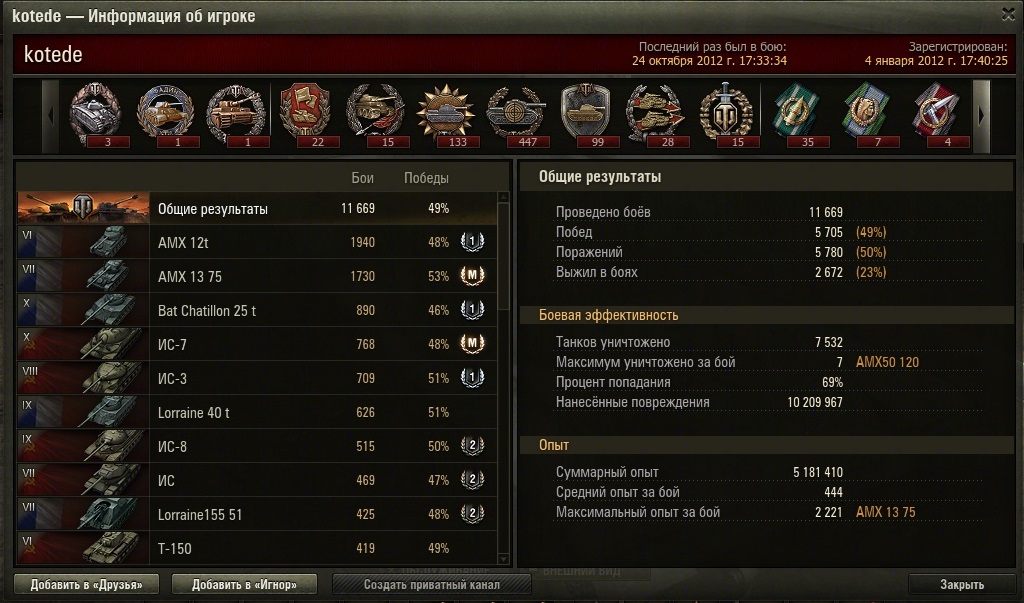The height and width of the screenshot is (603, 1024).
Task: Click Добавить в «Друзья» button
Action: click(86, 584)
